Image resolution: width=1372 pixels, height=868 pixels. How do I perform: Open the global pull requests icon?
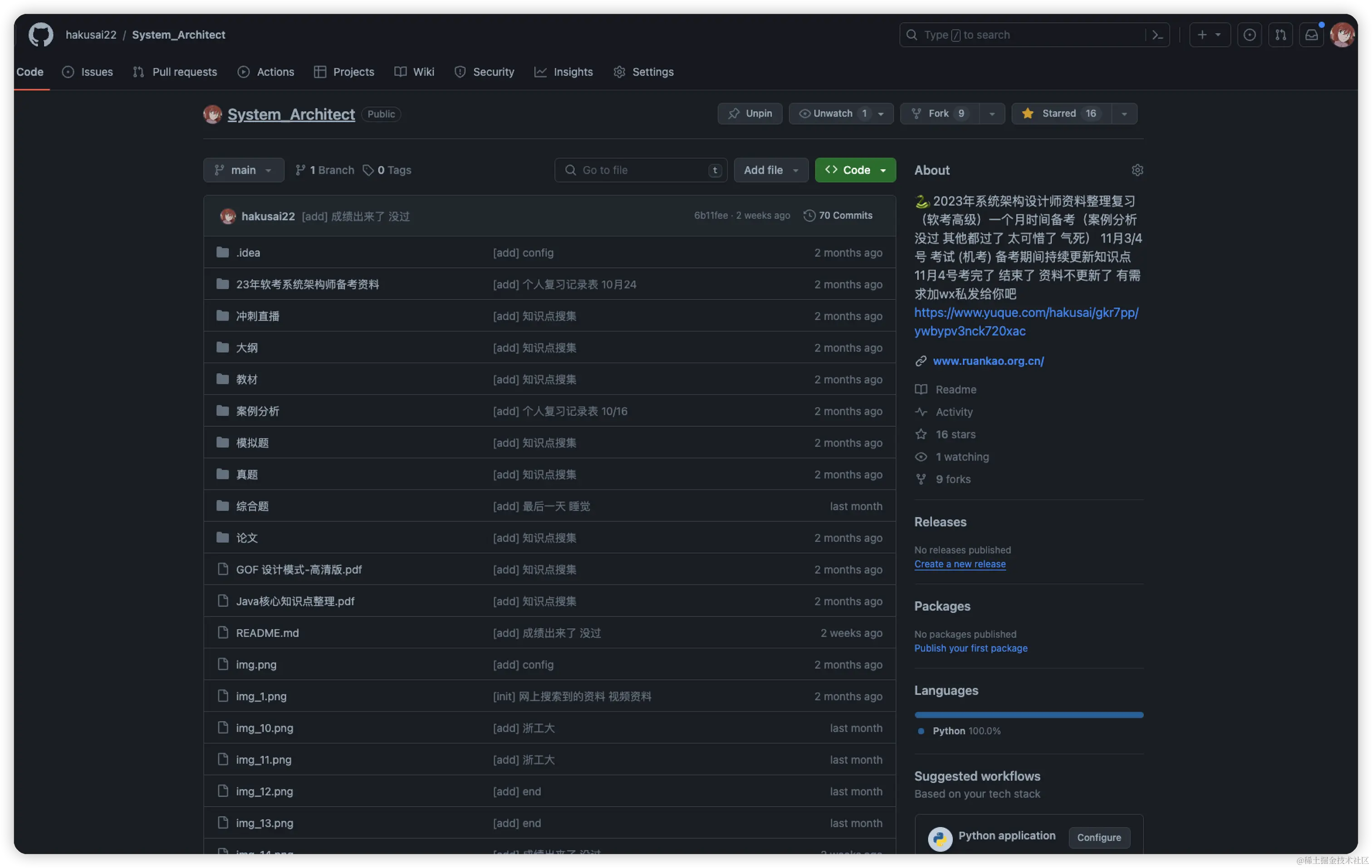tap(1280, 35)
